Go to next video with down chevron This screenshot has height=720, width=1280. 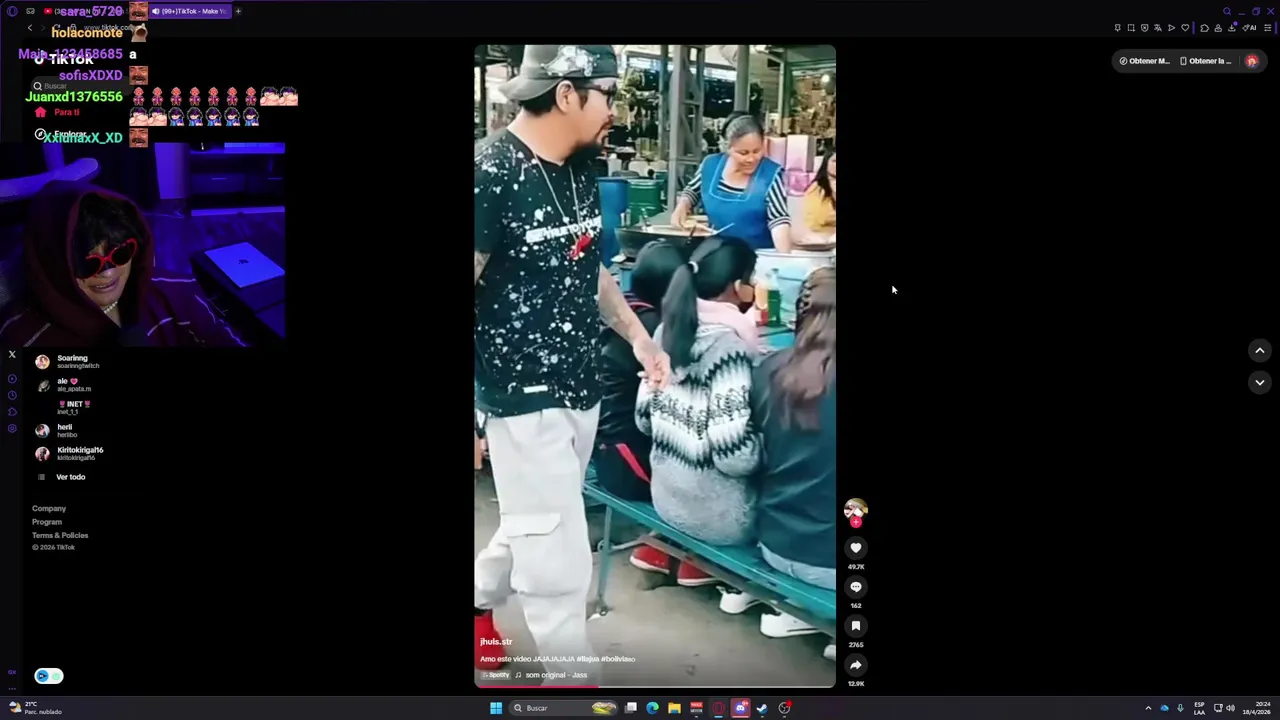coord(1260,382)
